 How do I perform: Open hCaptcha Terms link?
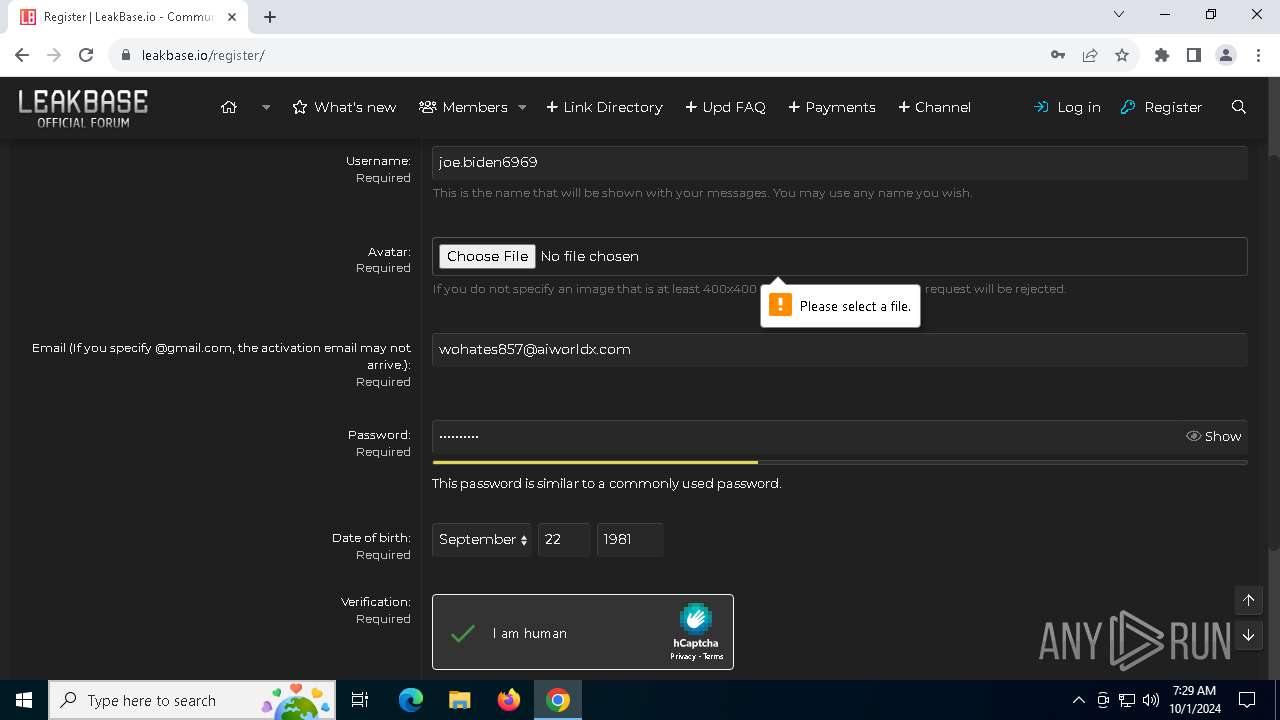pos(713,657)
